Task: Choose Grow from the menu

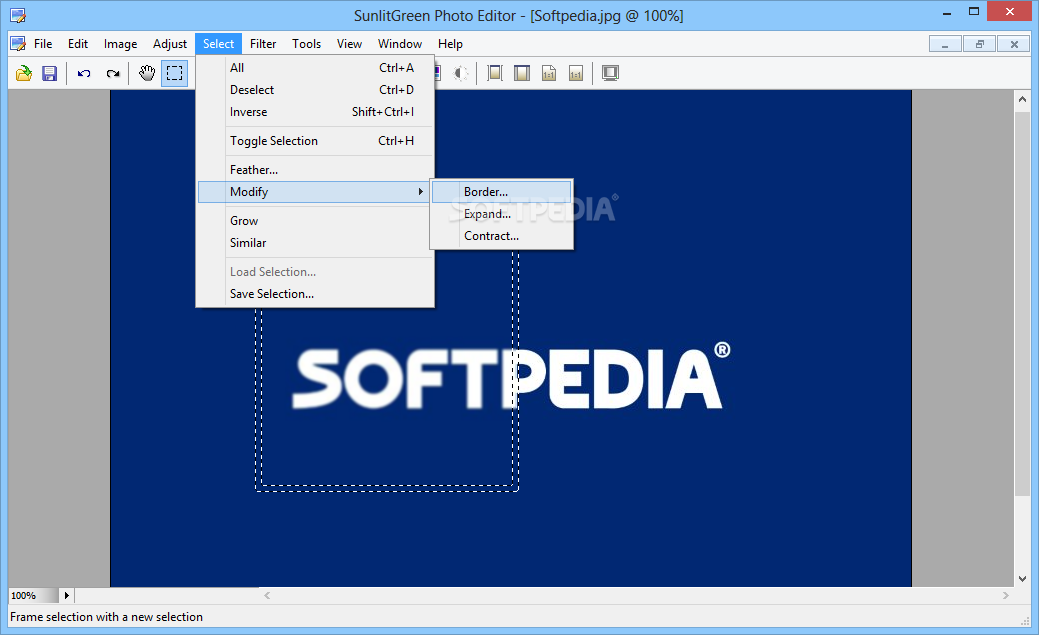Action: [315, 221]
